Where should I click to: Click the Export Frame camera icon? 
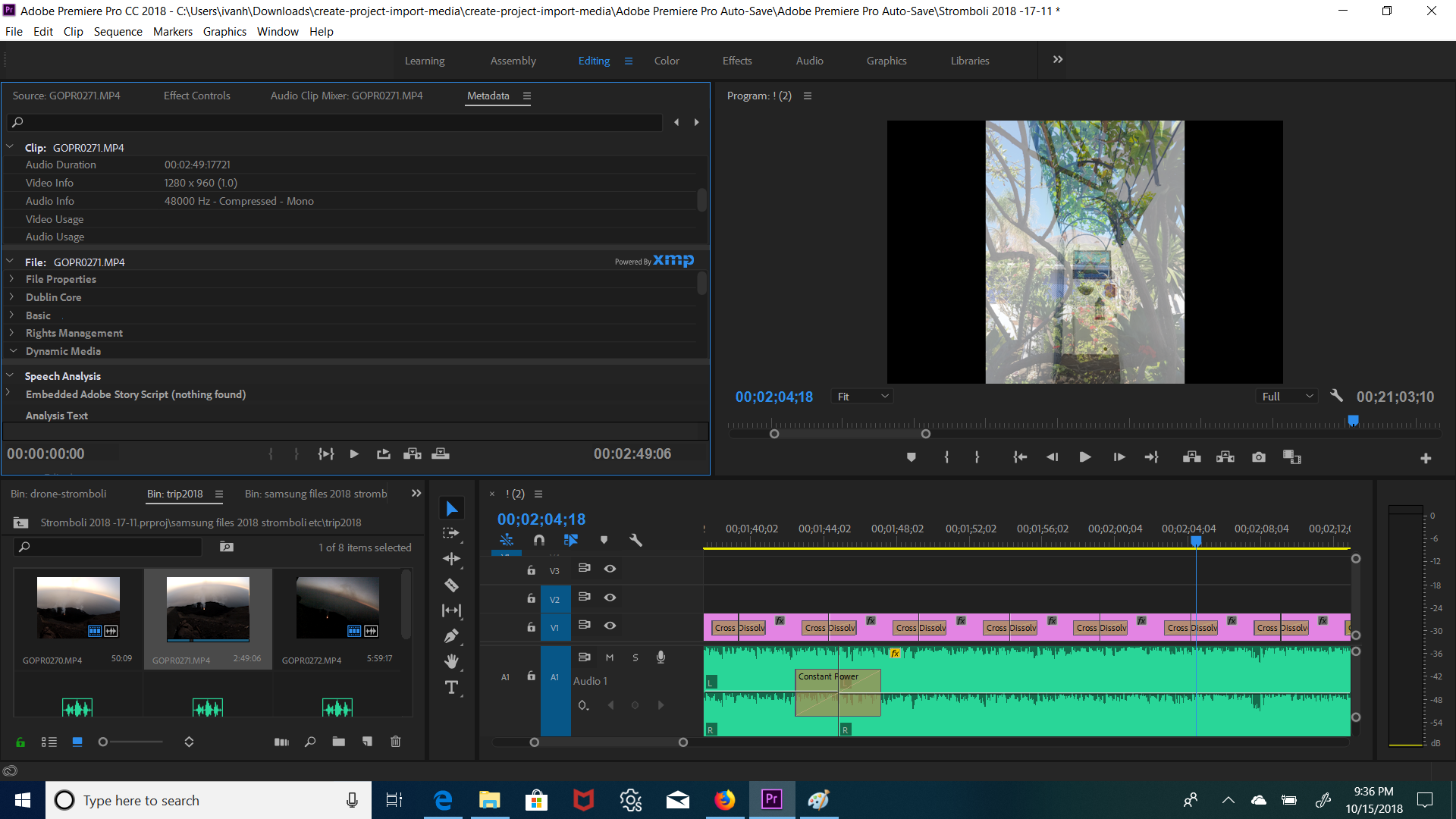pyautogui.click(x=1259, y=457)
